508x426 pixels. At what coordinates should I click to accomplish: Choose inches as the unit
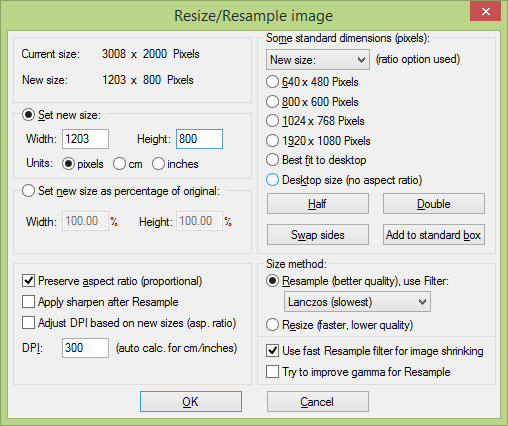(x=158, y=164)
